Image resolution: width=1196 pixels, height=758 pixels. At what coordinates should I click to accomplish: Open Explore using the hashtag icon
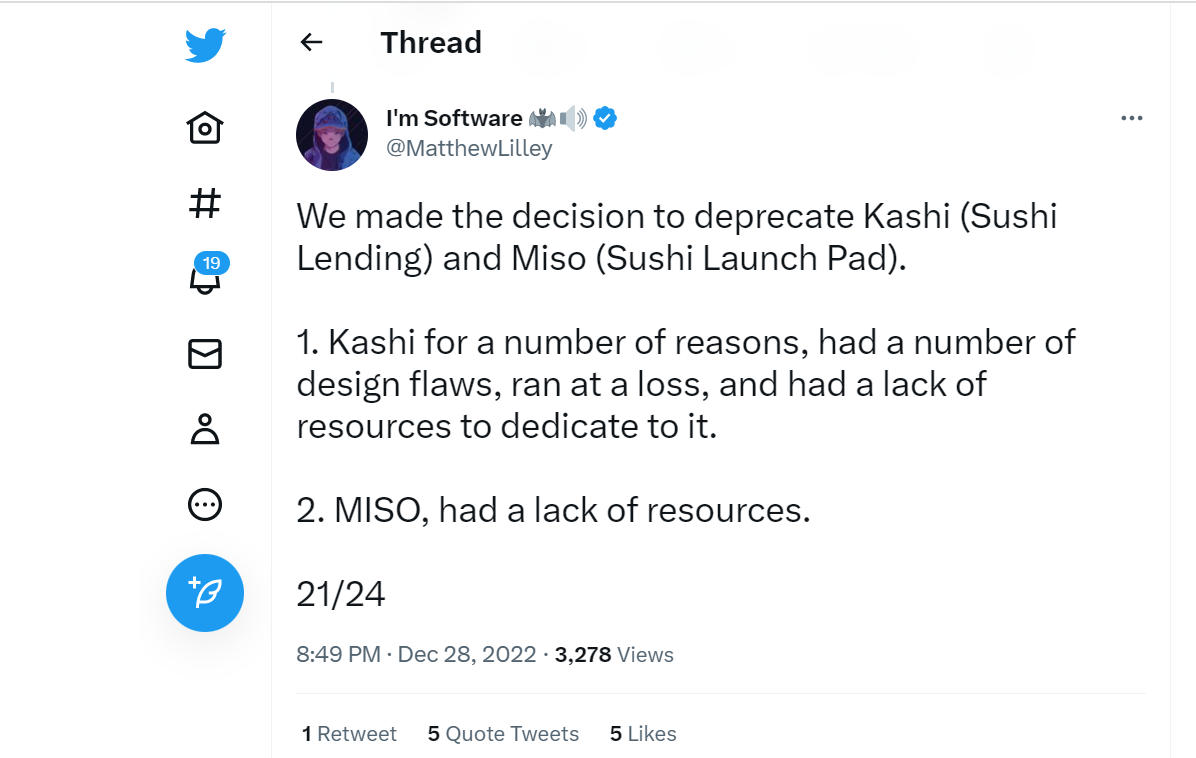[205, 204]
